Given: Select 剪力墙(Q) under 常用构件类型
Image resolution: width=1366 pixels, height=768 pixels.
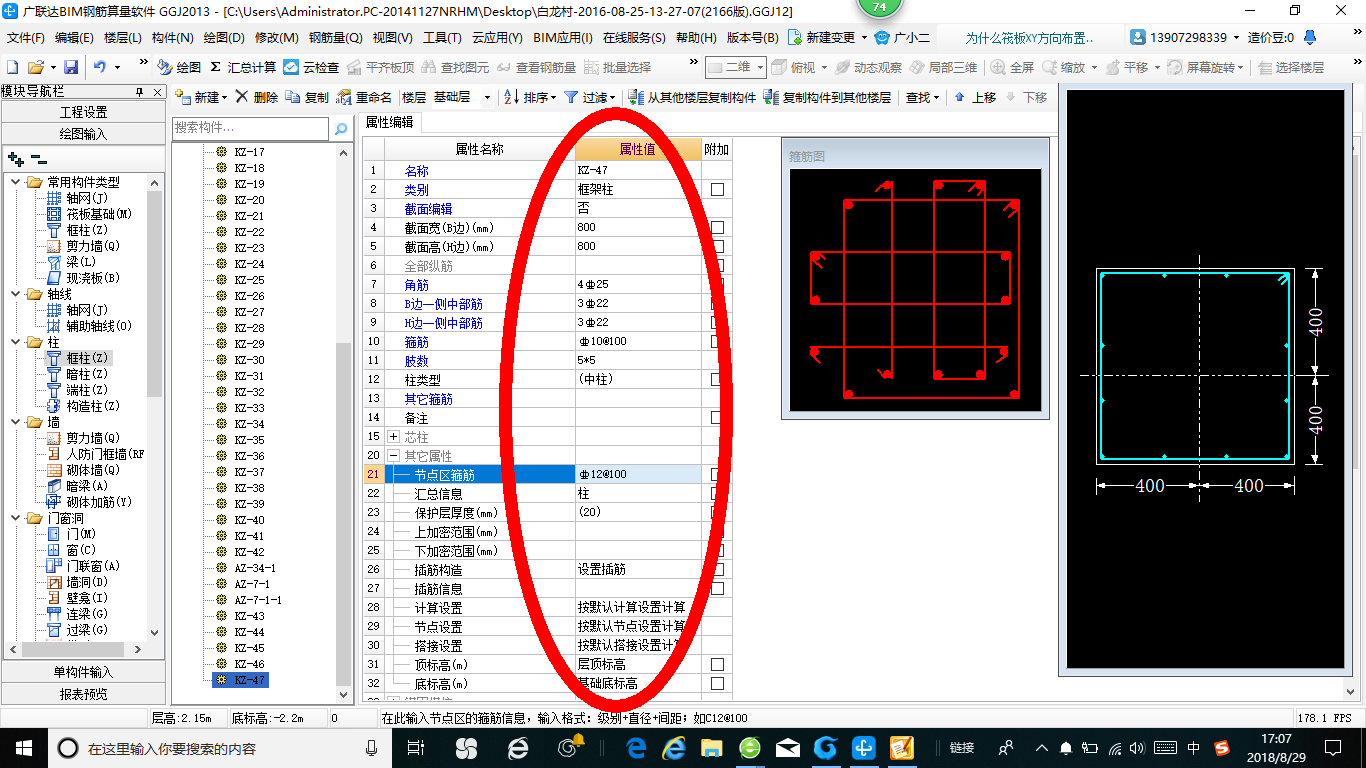Looking at the screenshot, I should (x=83, y=246).
